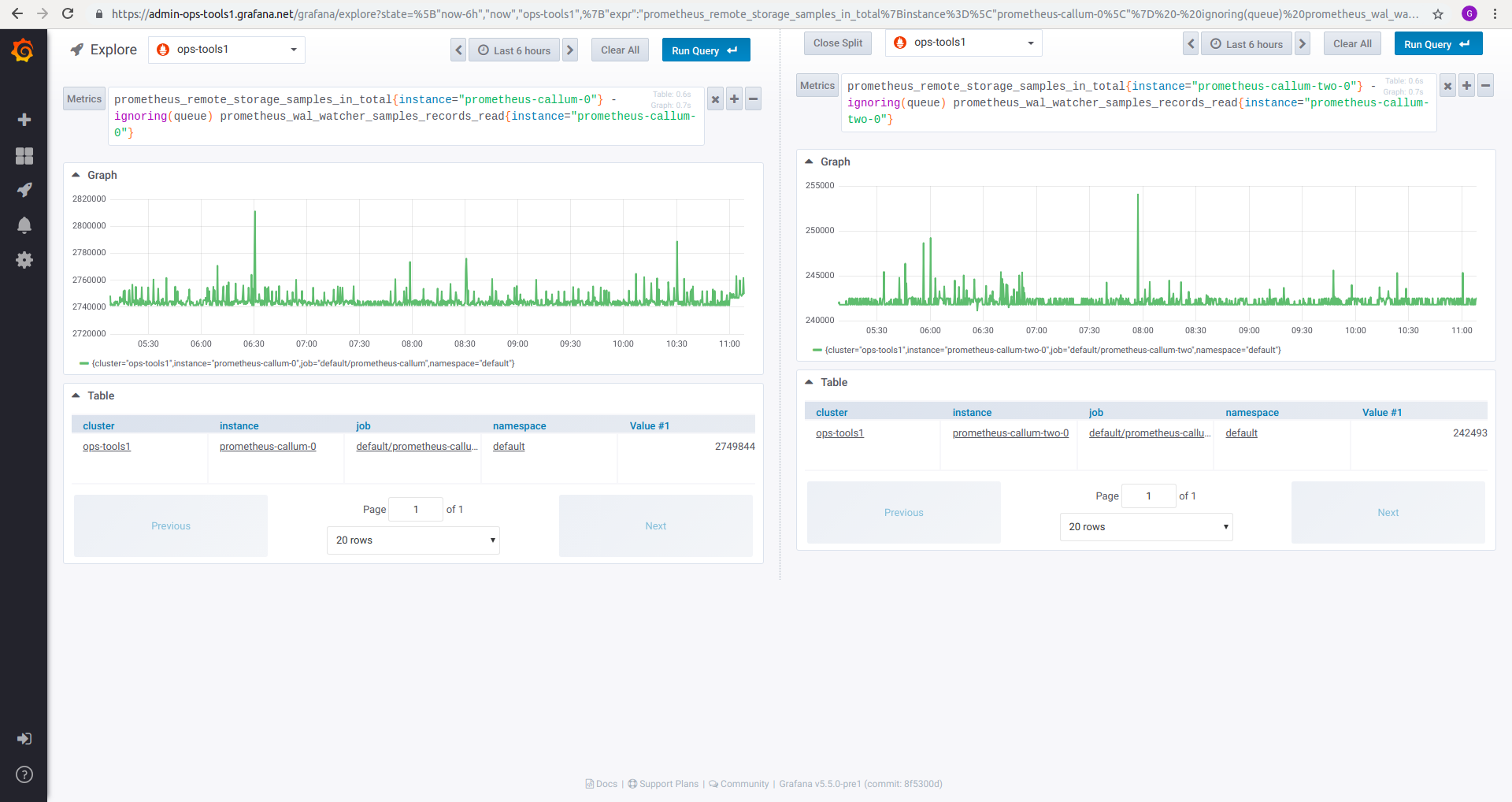
Task: Select the Metrics tab on right query
Action: click(x=817, y=85)
